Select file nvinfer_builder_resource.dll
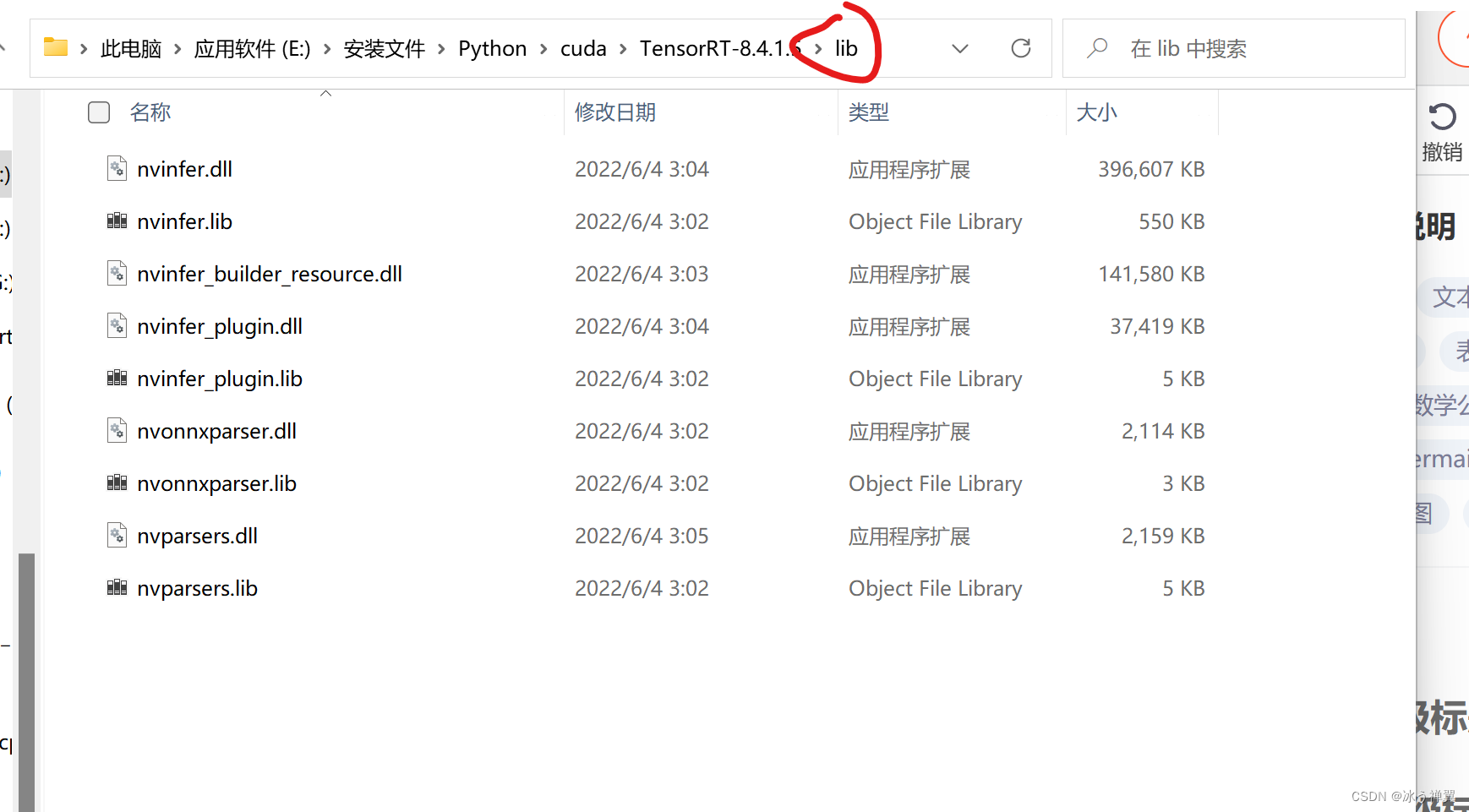Image resolution: width=1469 pixels, height=812 pixels. (x=270, y=274)
